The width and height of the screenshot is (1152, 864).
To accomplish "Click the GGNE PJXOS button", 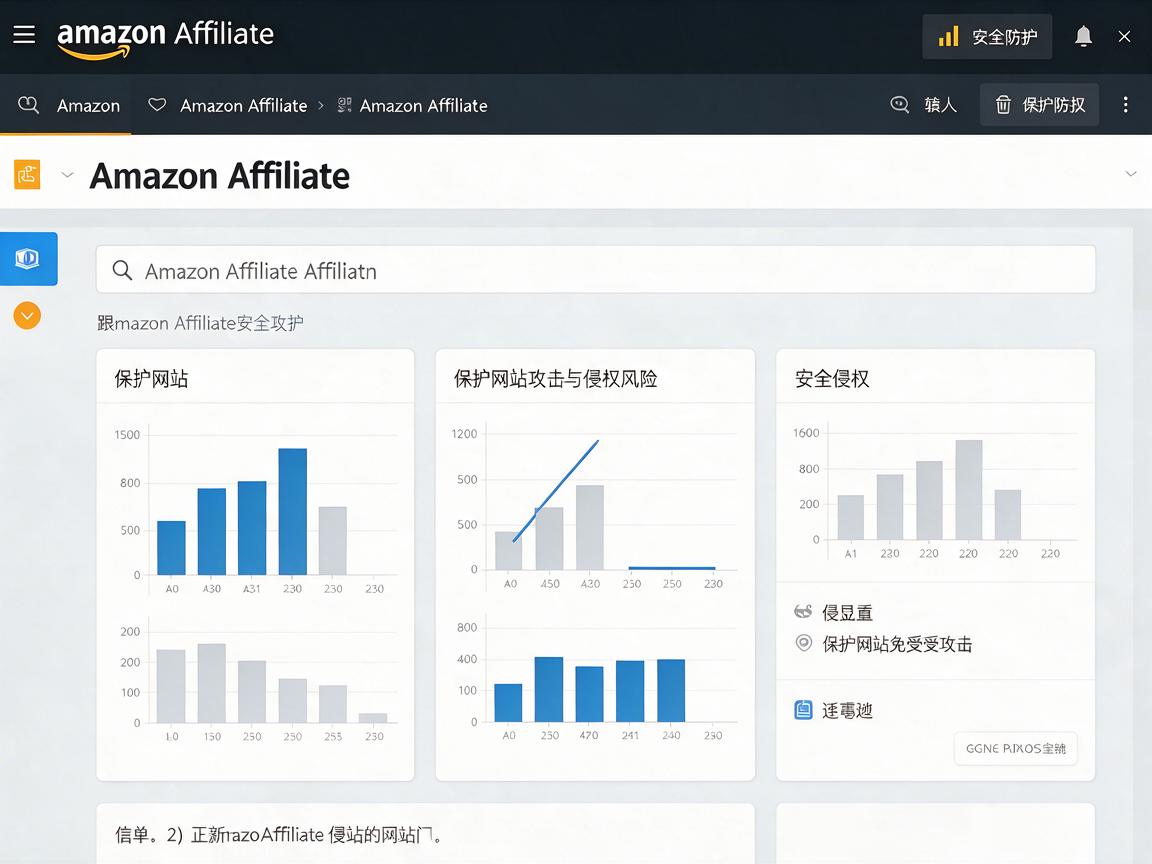I will tap(1015, 748).
